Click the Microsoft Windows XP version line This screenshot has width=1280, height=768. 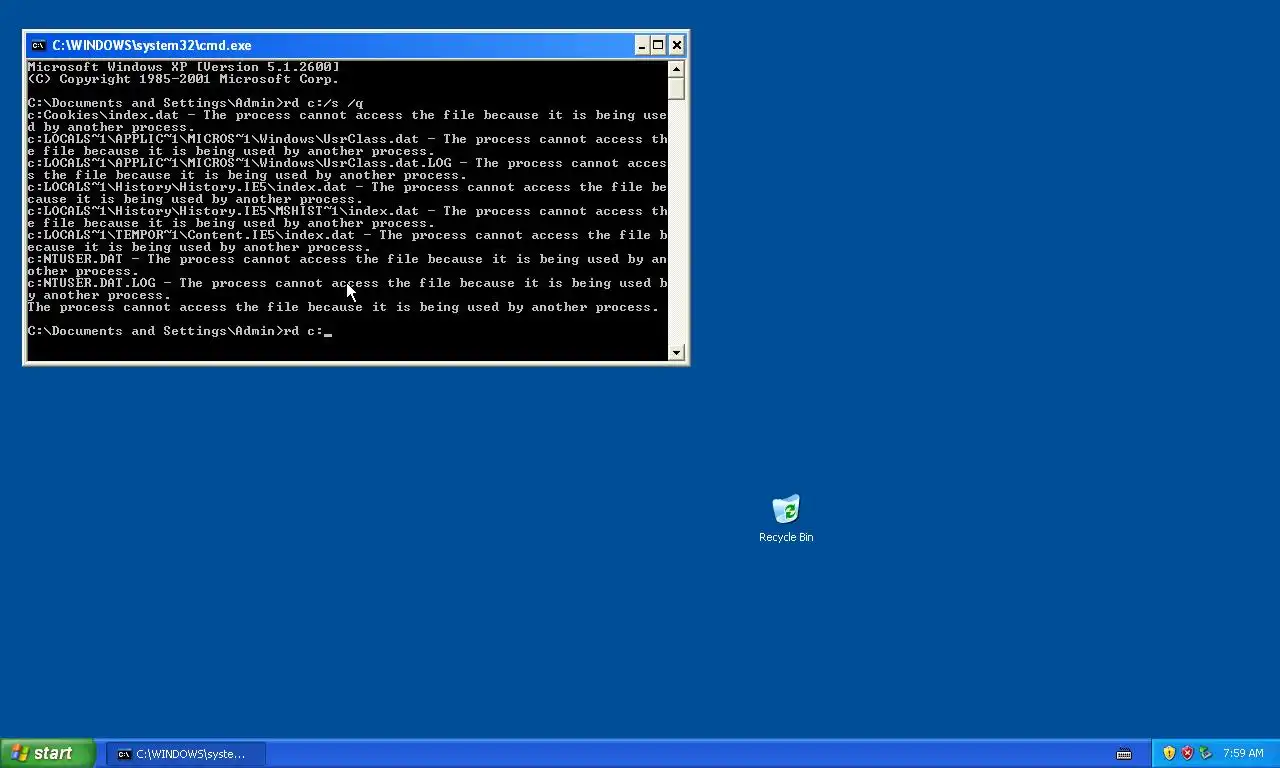click(183, 67)
